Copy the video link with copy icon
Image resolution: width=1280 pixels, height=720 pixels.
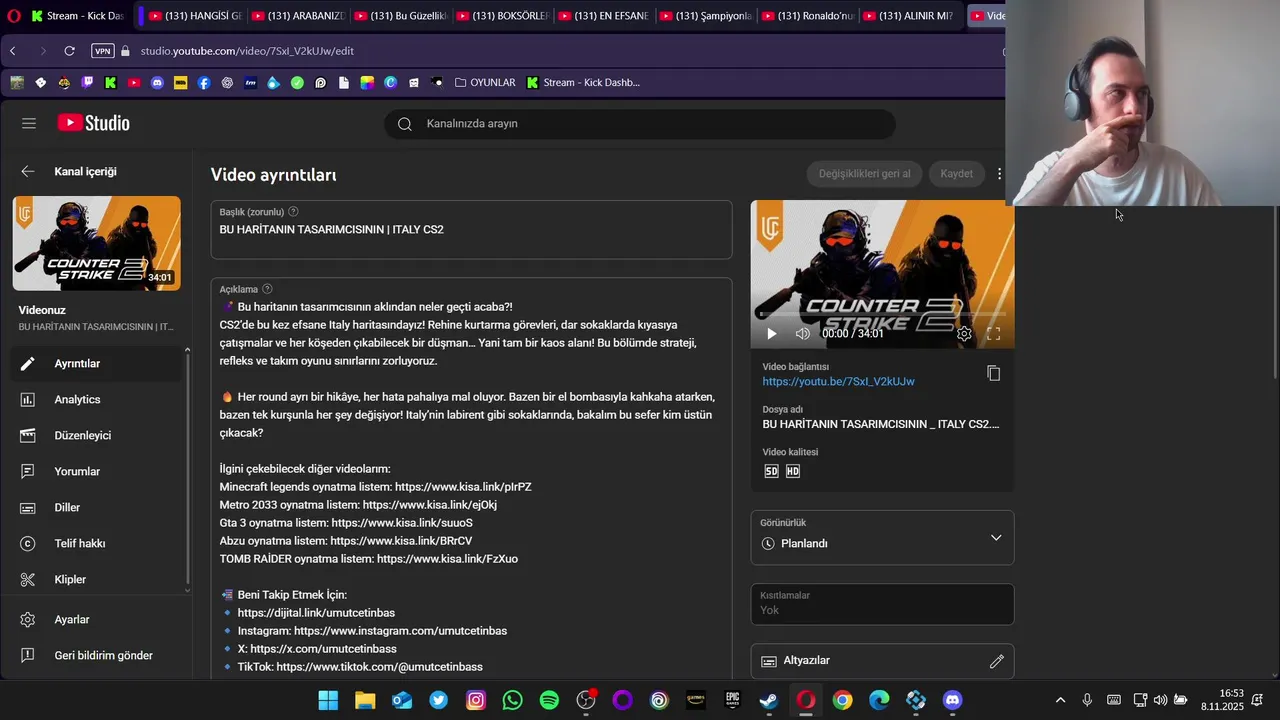click(x=993, y=373)
